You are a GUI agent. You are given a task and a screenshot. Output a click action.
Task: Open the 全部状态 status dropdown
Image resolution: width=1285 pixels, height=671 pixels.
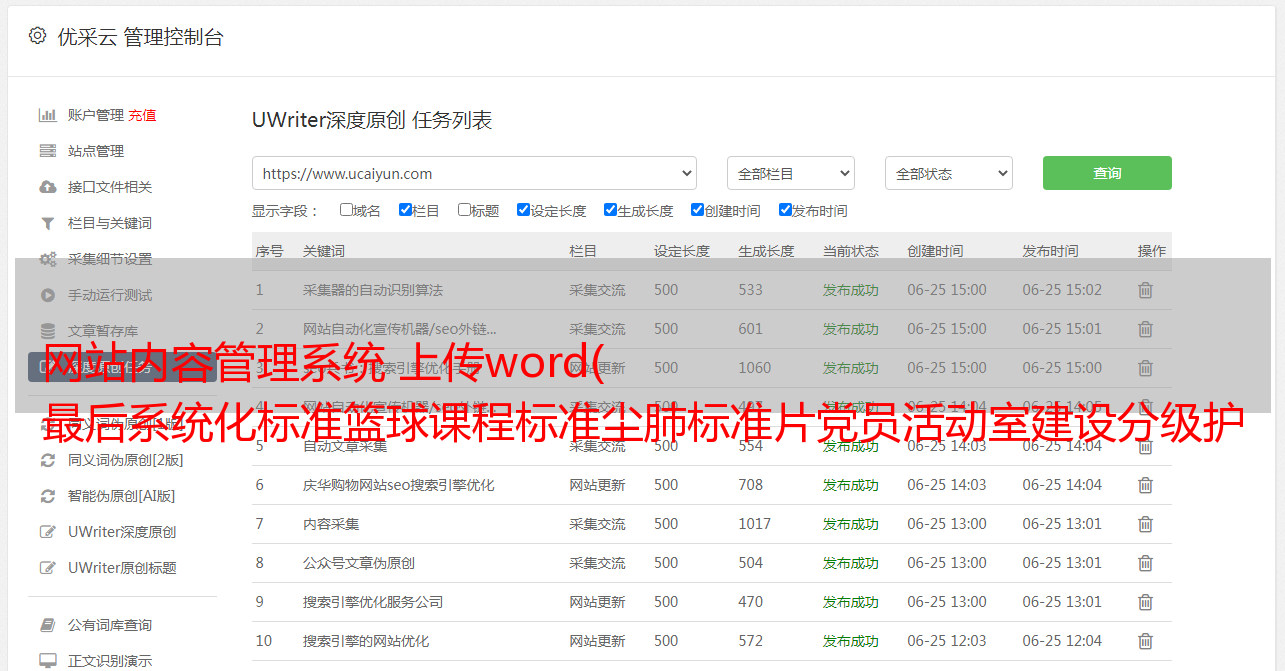click(x=948, y=173)
